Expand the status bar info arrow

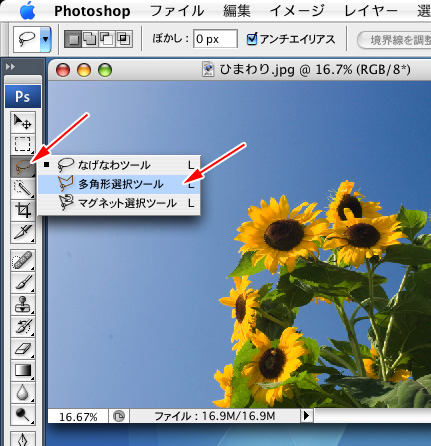[x=306, y=416]
